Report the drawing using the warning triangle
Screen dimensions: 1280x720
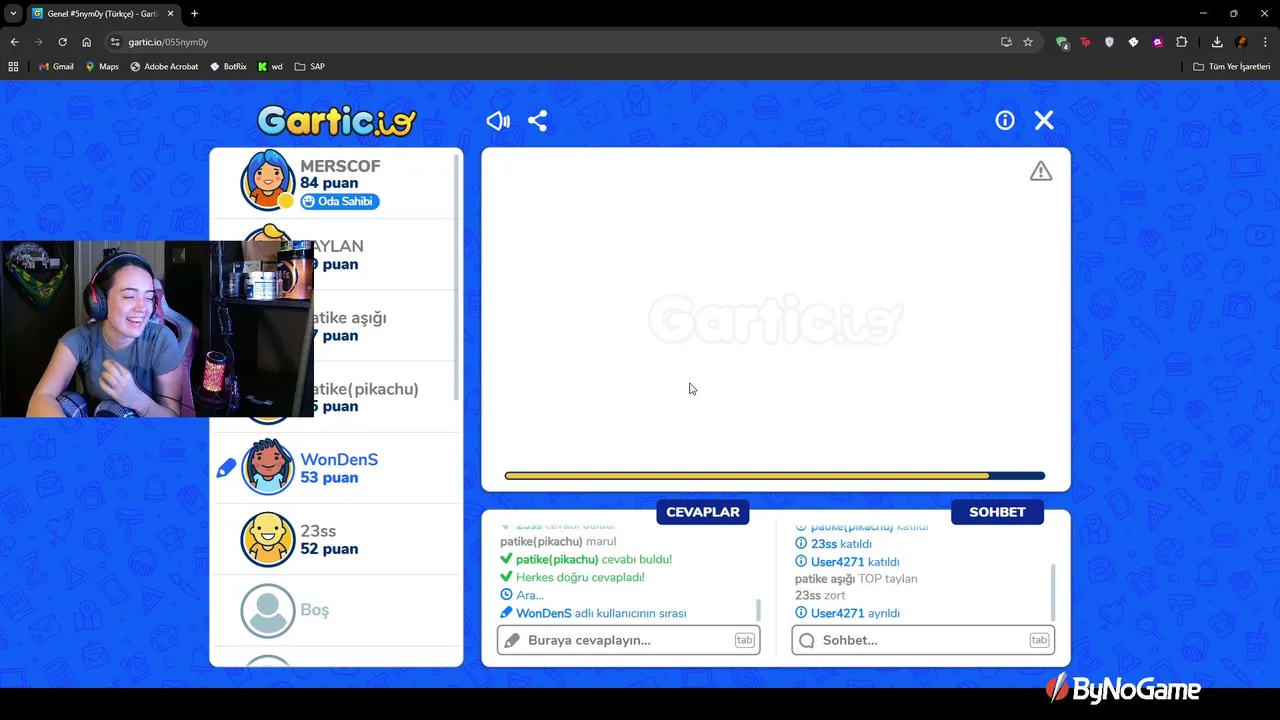tap(1041, 171)
